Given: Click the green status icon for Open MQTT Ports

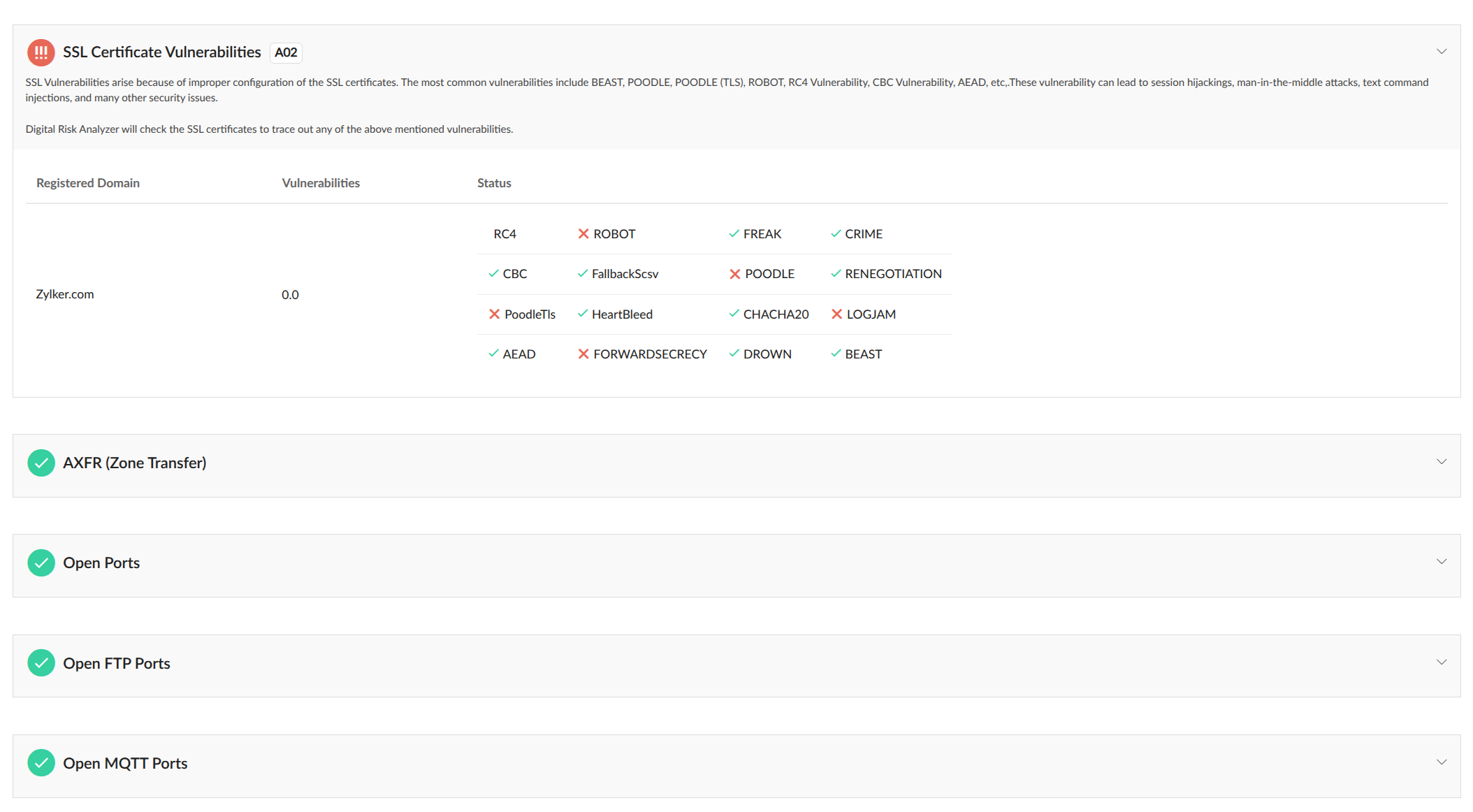Looking at the screenshot, I should (x=41, y=763).
